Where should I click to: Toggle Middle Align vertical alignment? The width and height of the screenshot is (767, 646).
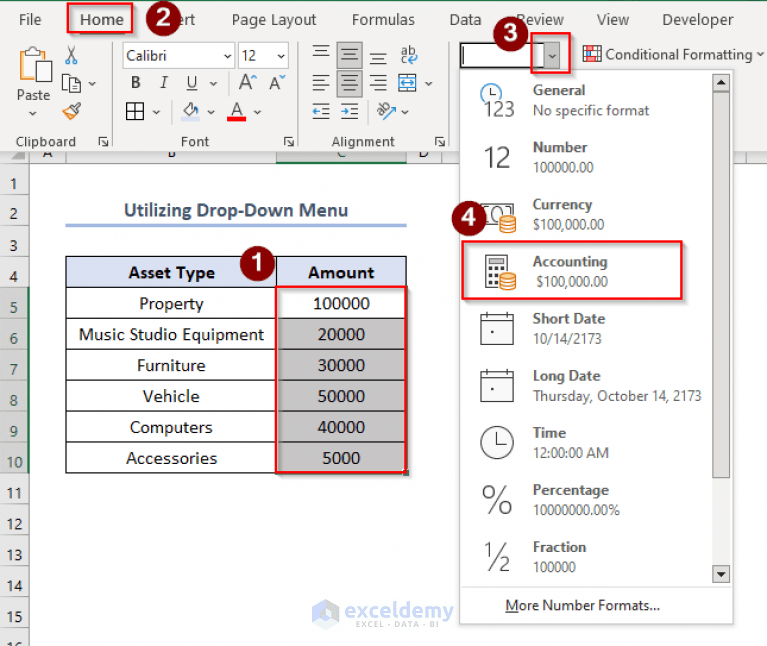tap(349, 55)
